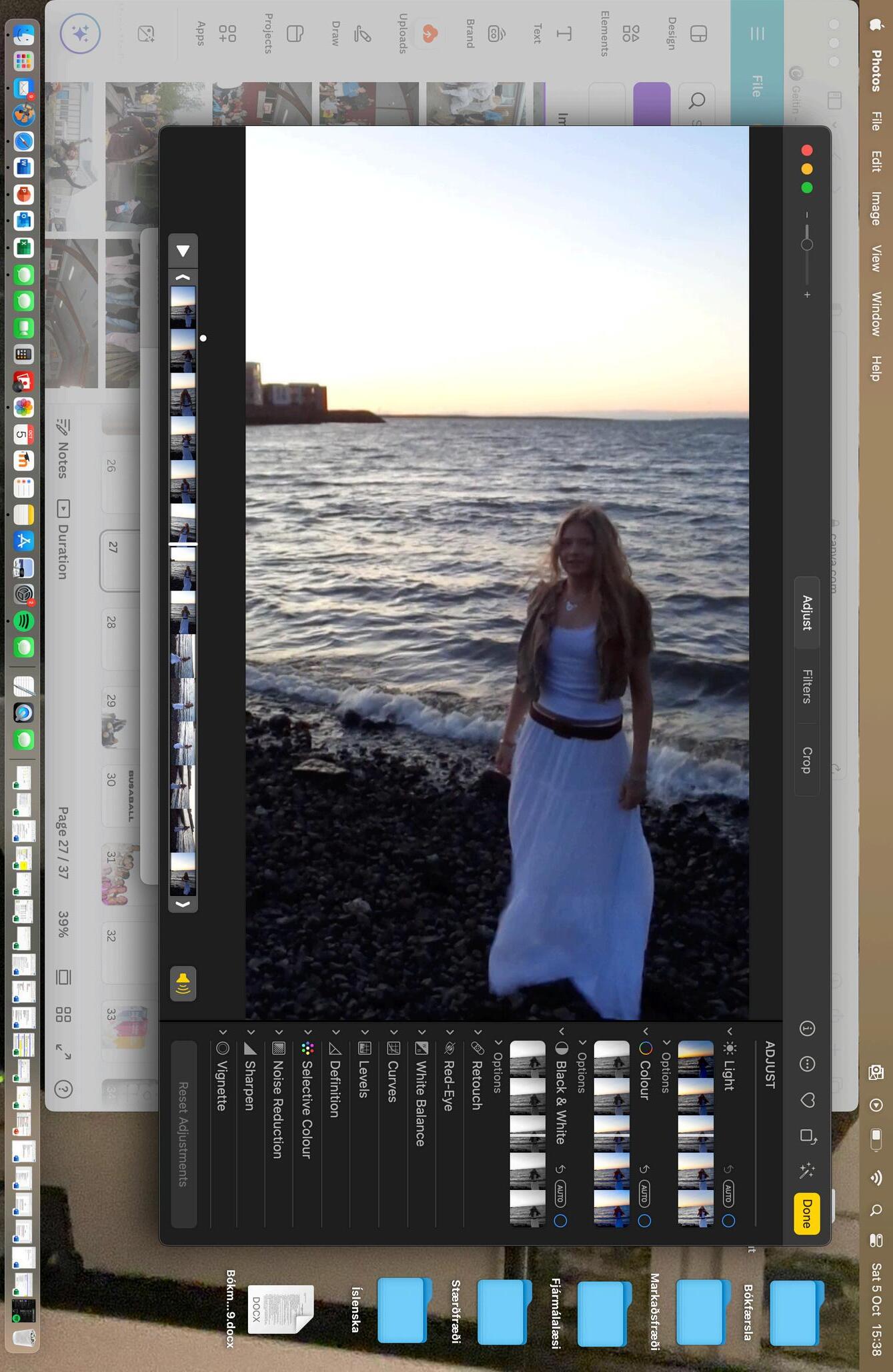Screen dimensions: 893x1372
Task: Toggle the Colour adjustment blue circle
Action: 644,1221
